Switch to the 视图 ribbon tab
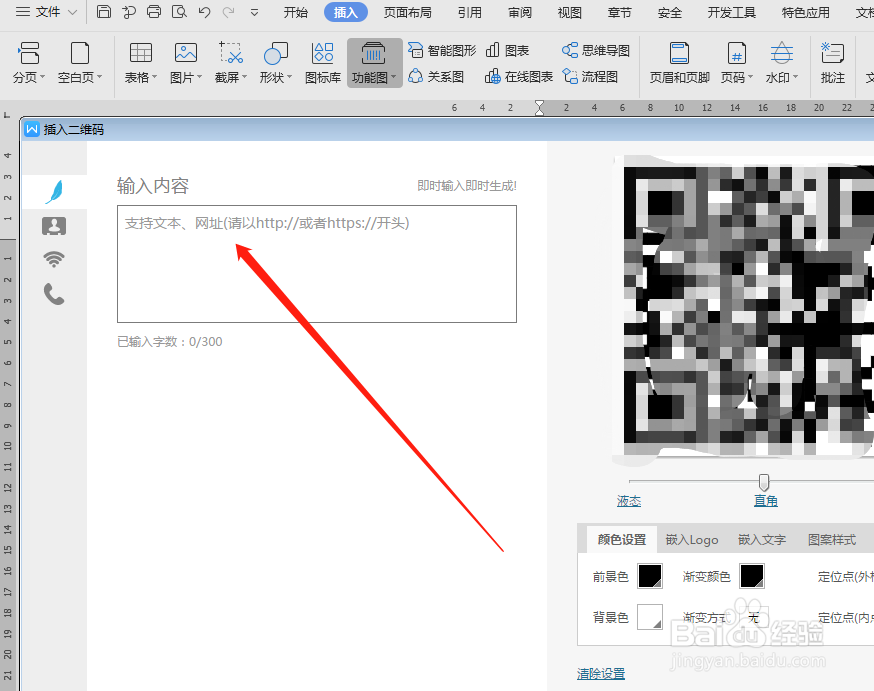This screenshot has height=691, width=874. point(570,12)
